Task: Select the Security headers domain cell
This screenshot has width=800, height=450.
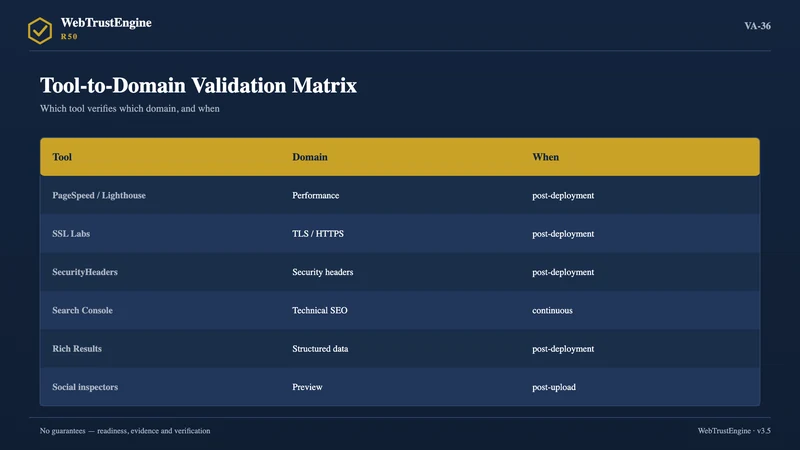Action: coord(322,272)
